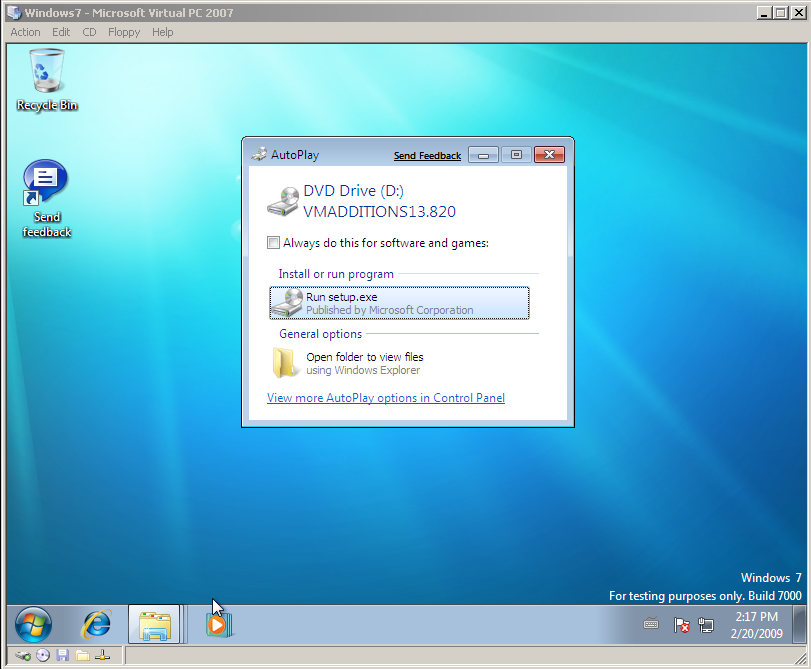The image size is (811, 669).
Task: Open the Floppy menu
Action: coord(124,32)
